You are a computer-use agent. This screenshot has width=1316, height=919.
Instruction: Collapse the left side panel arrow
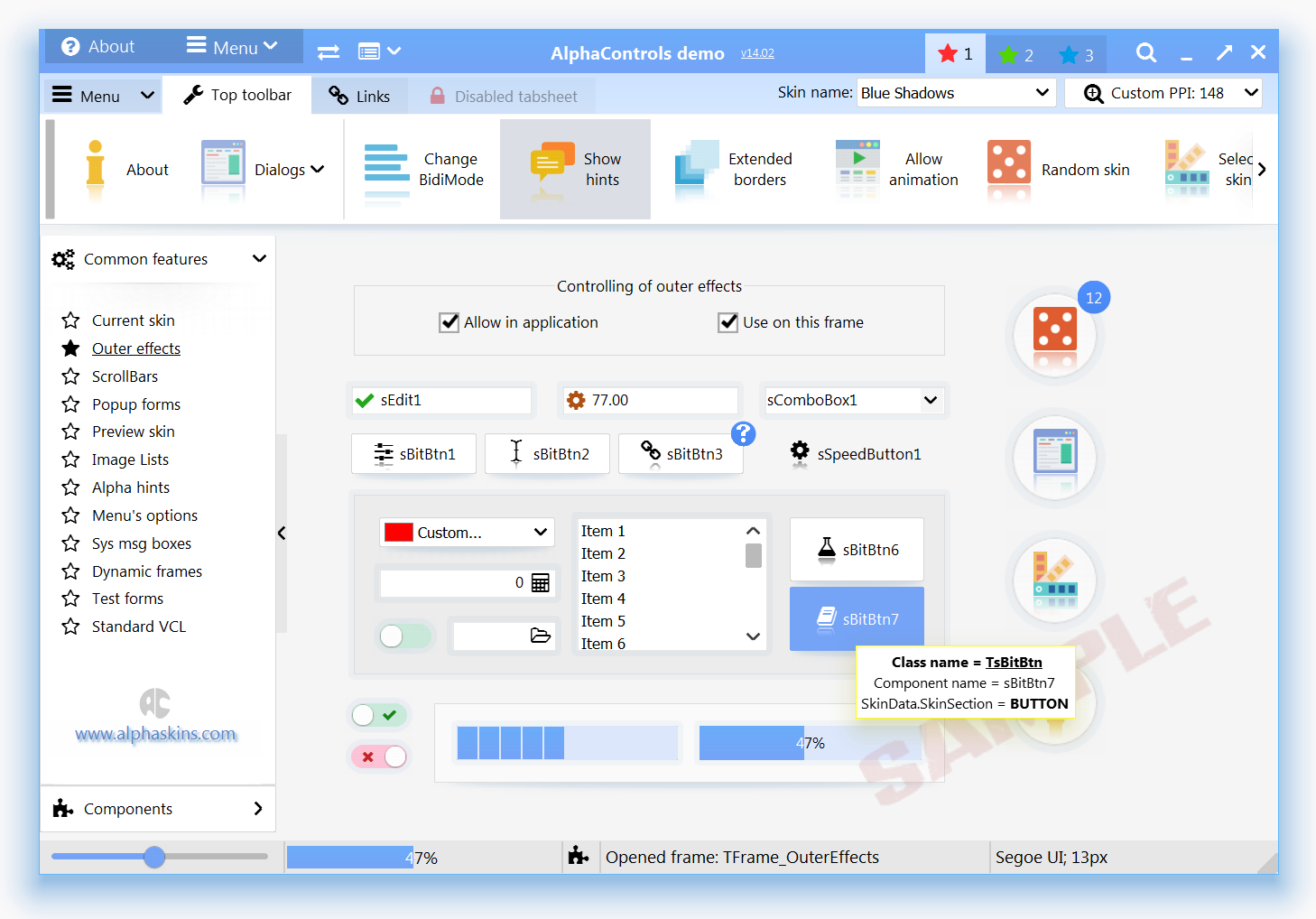282,534
